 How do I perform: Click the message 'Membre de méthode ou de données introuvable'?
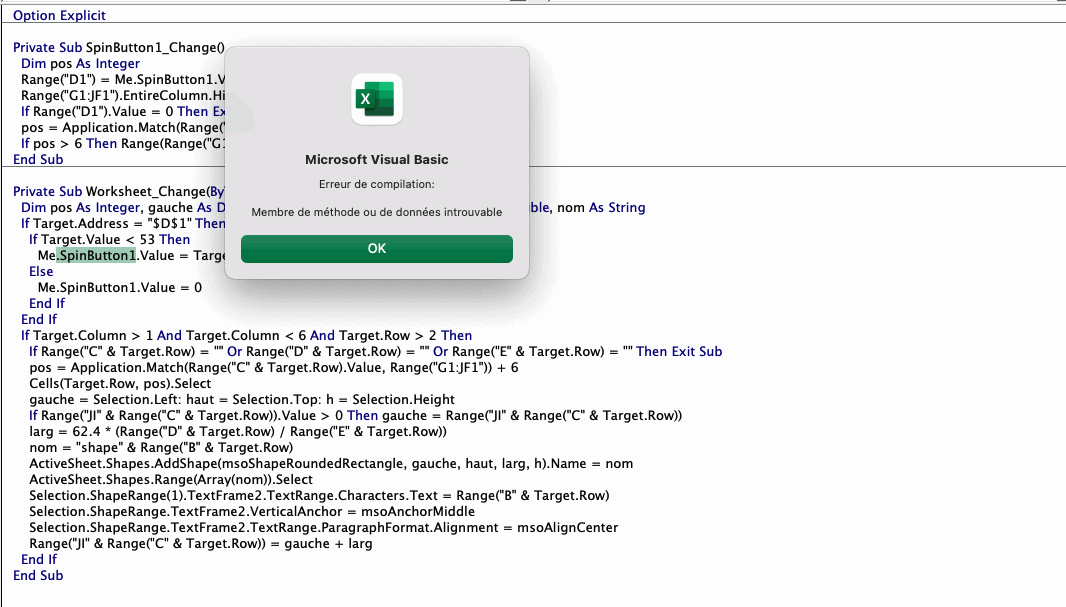click(377, 212)
